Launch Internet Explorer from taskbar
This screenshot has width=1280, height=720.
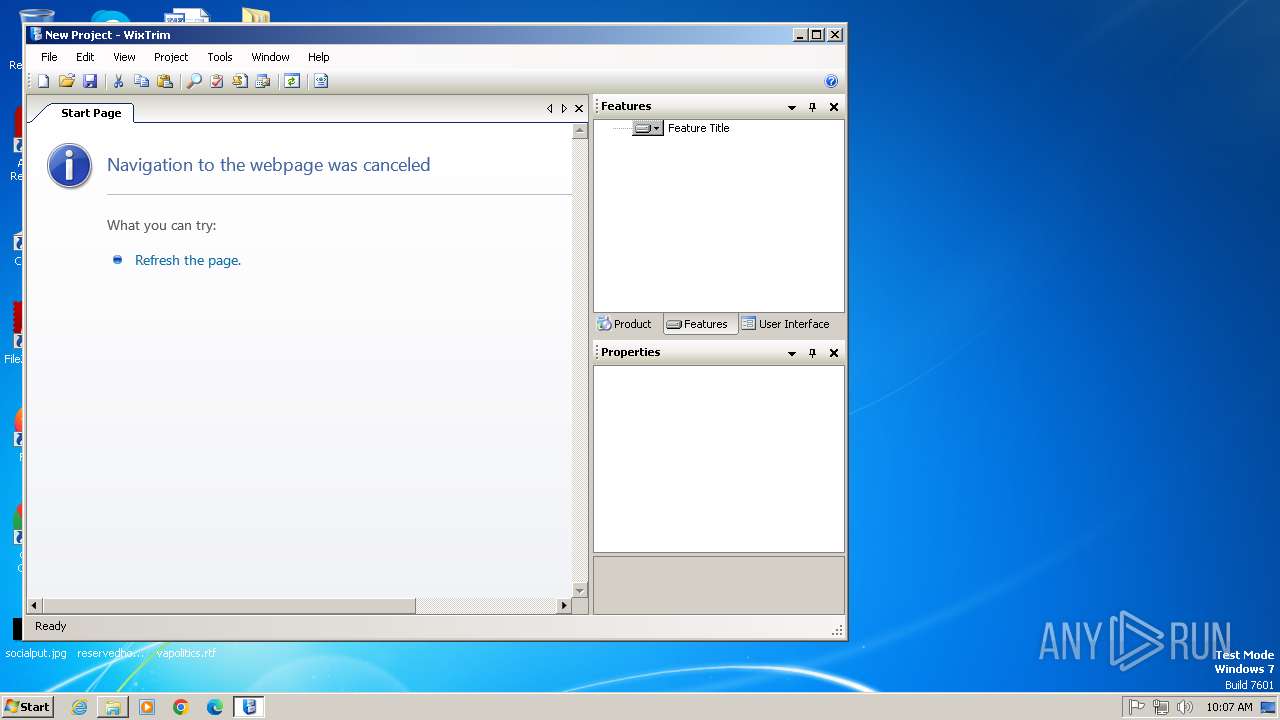[x=80, y=707]
